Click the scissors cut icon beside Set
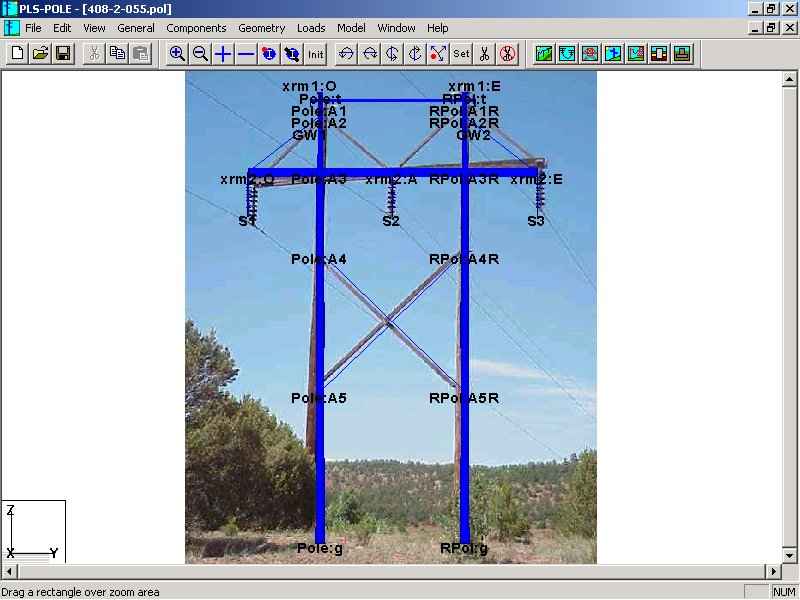This screenshot has height=600, width=800. [484, 54]
